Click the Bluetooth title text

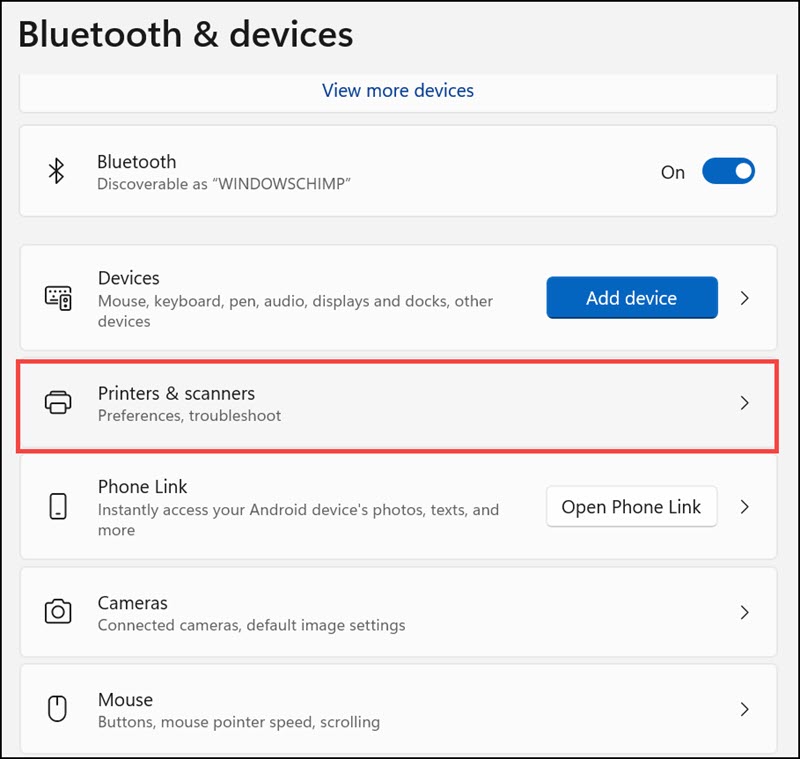(x=137, y=162)
